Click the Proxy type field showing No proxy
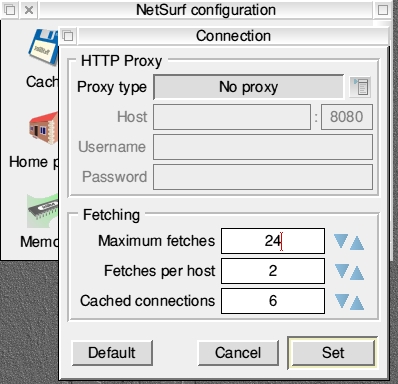Image resolution: width=398 pixels, height=384 pixels. click(x=248, y=87)
